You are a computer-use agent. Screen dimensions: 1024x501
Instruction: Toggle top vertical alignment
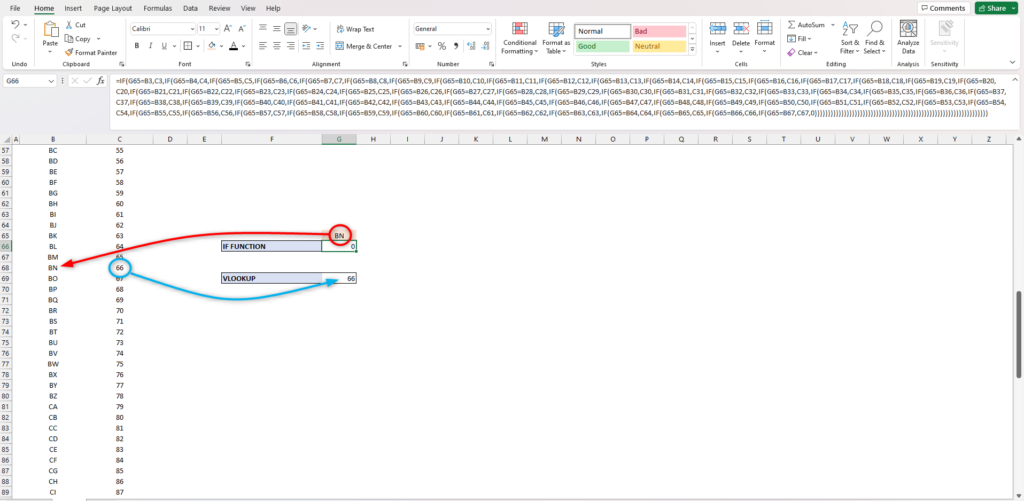pyautogui.click(x=263, y=29)
